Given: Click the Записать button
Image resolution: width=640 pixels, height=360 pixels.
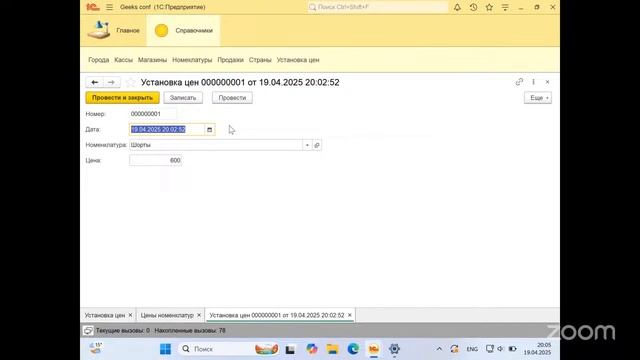Looking at the screenshot, I should [183, 98].
